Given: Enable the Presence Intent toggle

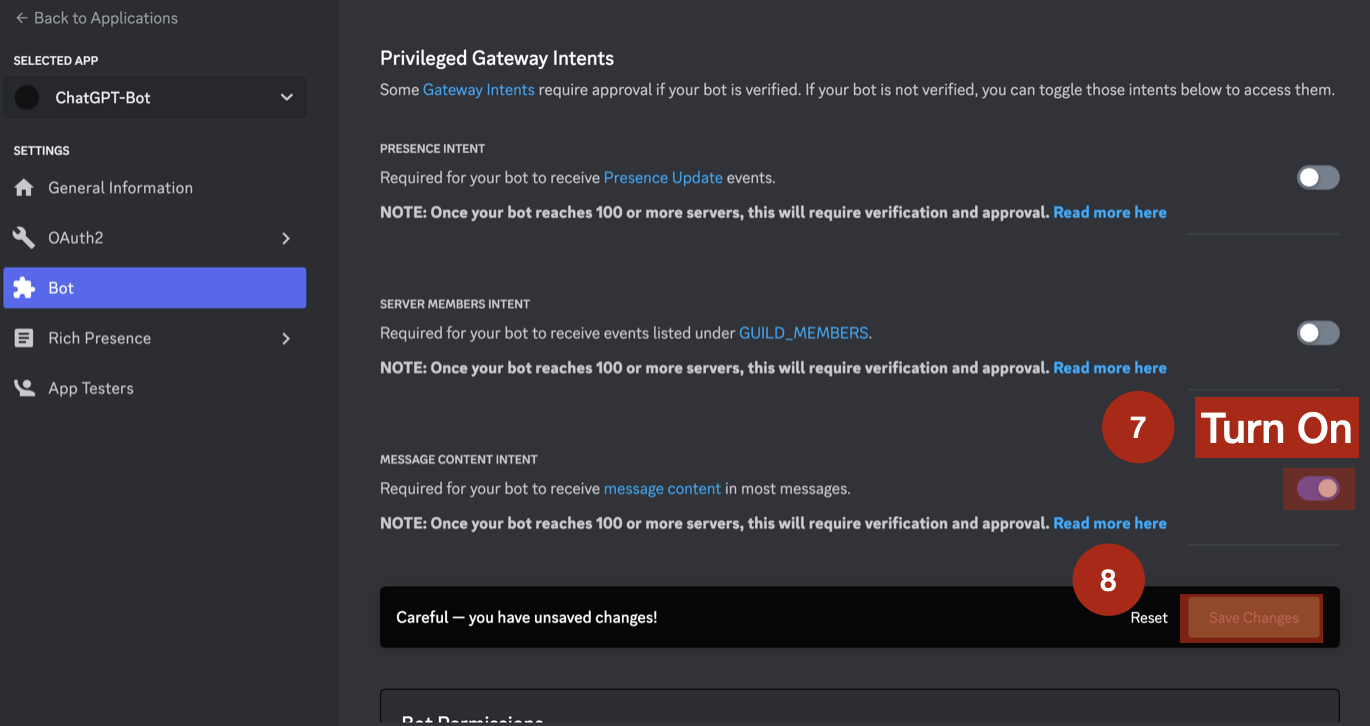Looking at the screenshot, I should pos(1318,177).
